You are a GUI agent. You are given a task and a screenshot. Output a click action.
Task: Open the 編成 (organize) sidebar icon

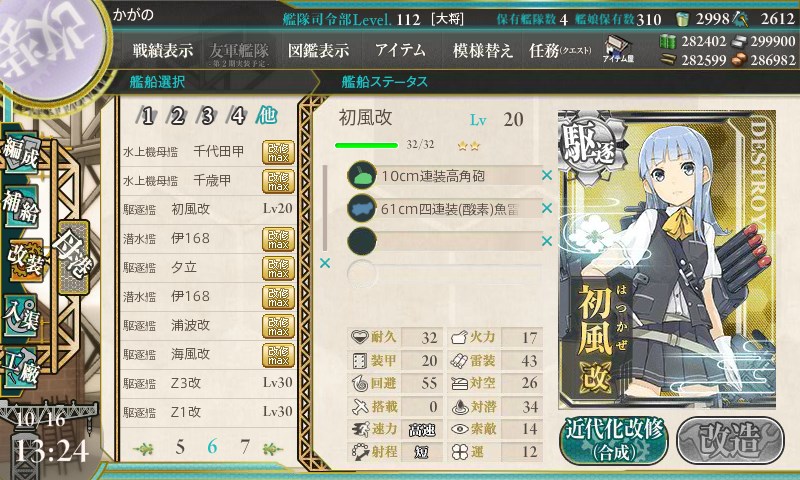(20, 152)
